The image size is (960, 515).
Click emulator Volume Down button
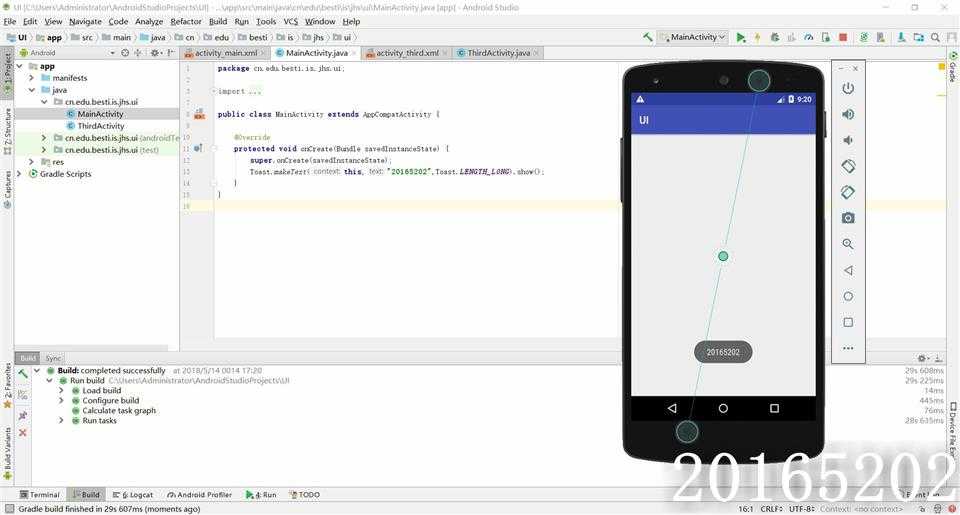coord(848,140)
